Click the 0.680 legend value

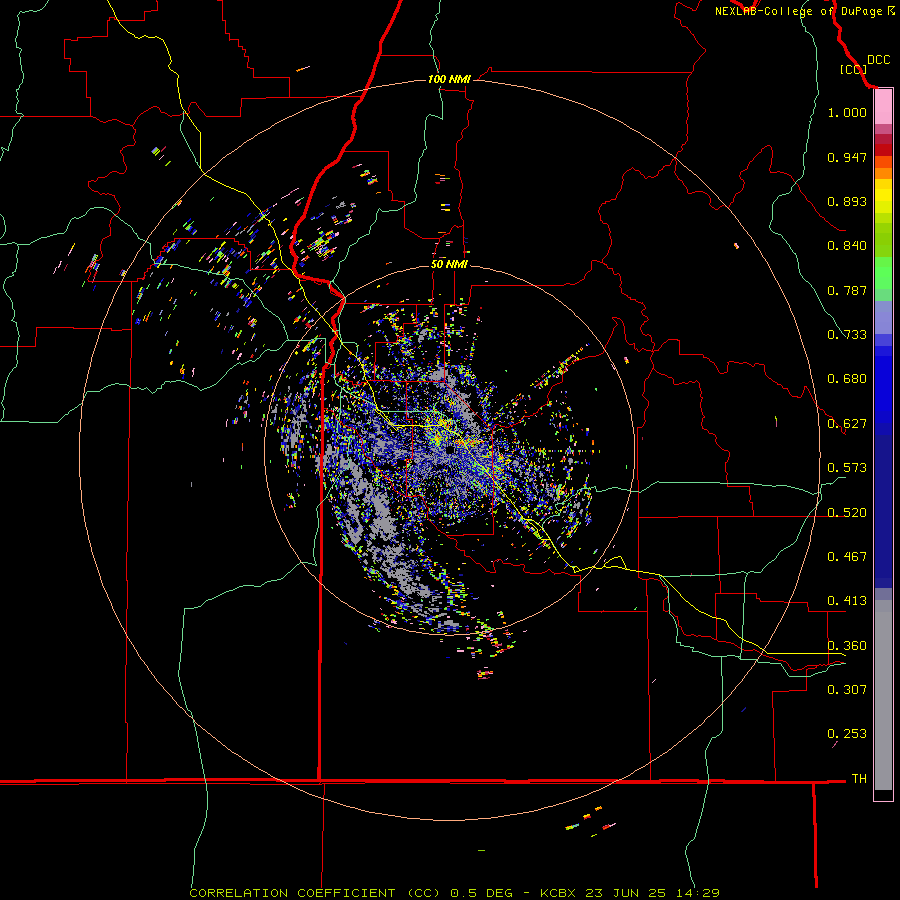click(x=847, y=379)
